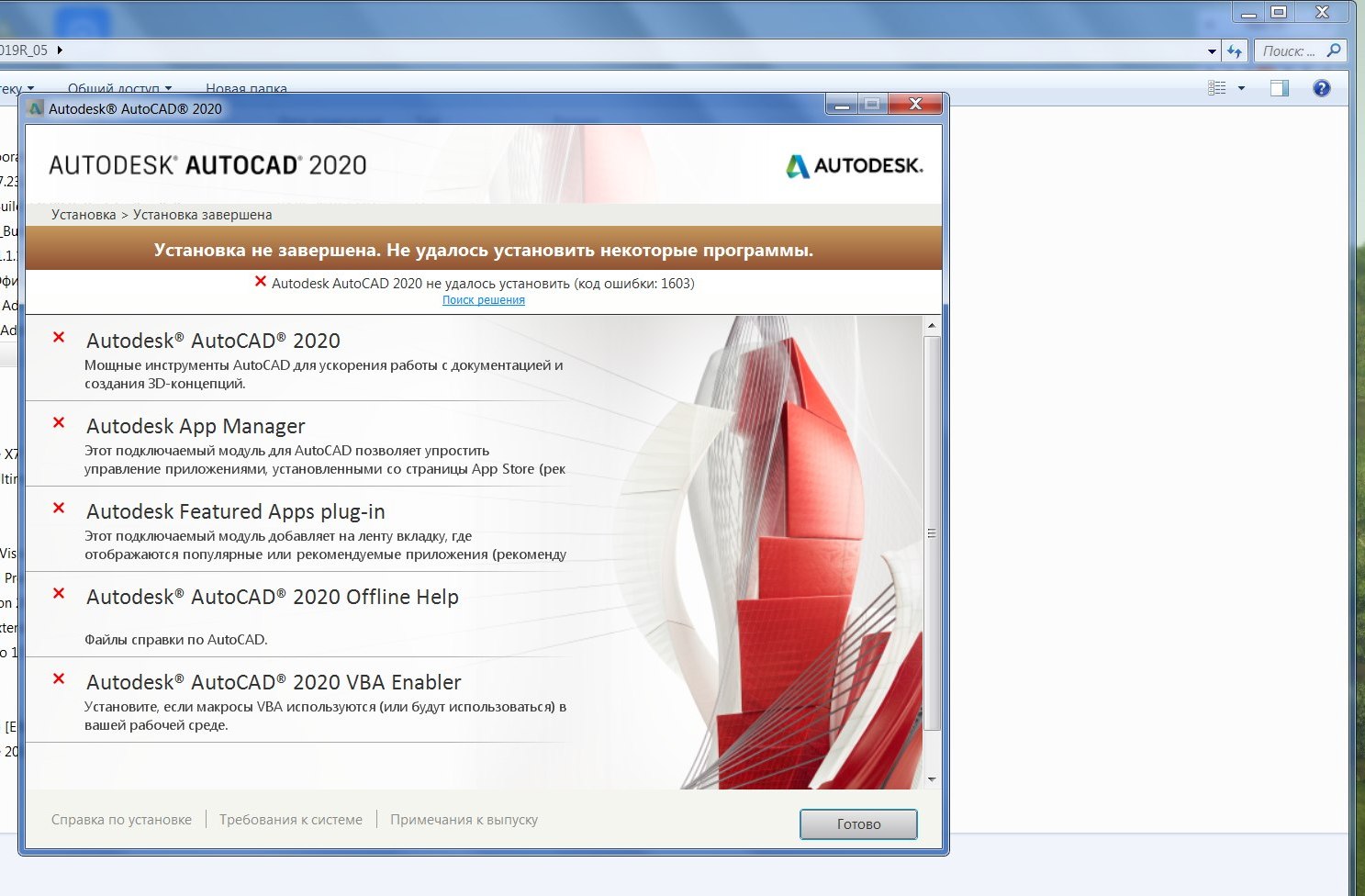Viewport: 1365px width, 896px height.
Task: Click the Готово button
Action: (858, 823)
